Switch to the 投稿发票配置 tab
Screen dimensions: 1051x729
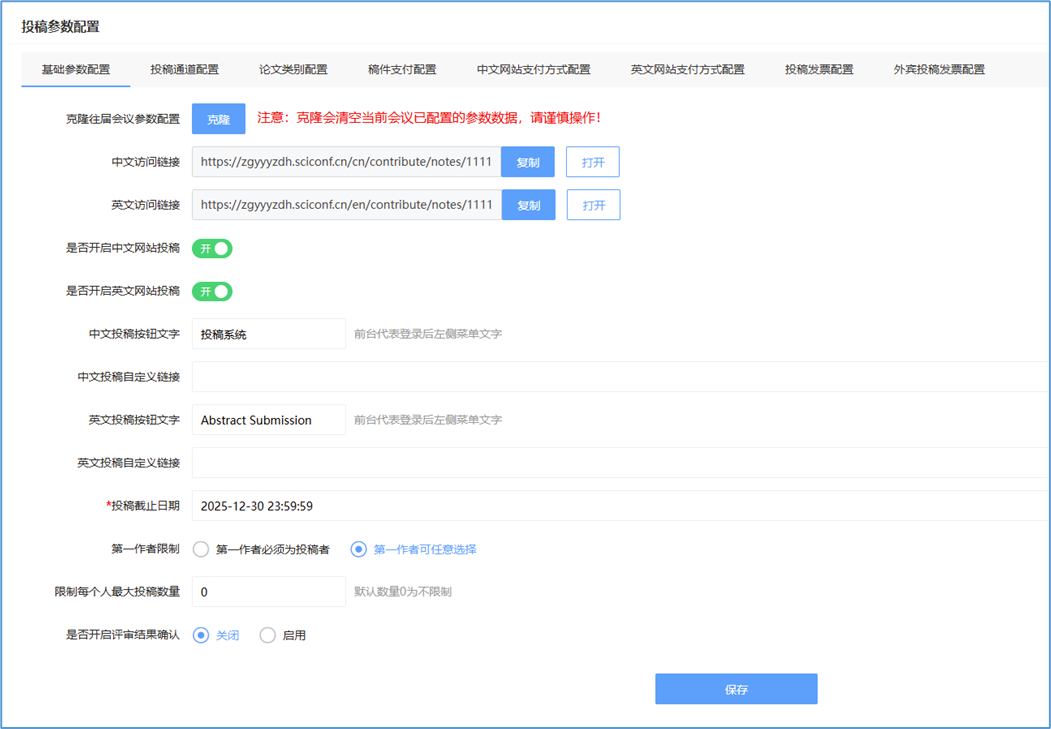coord(819,69)
